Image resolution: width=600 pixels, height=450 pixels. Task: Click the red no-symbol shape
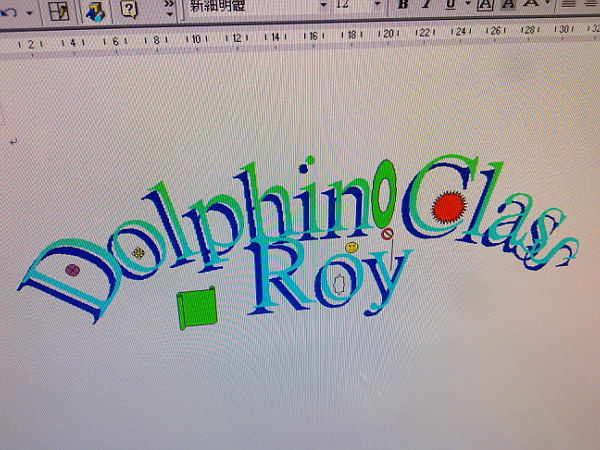click(x=387, y=234)
